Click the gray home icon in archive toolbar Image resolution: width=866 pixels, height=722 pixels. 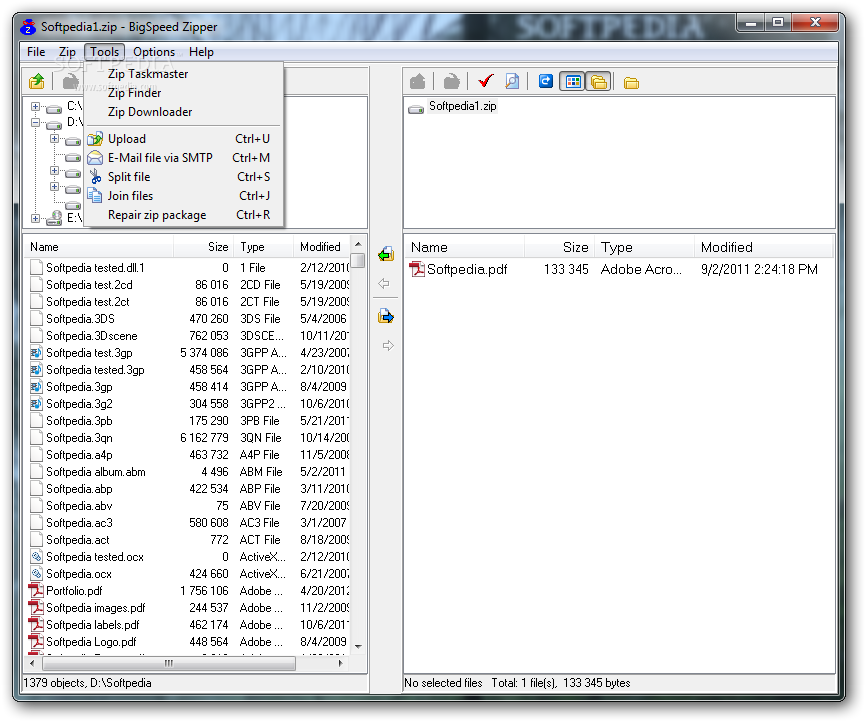[x=418, y=82]
